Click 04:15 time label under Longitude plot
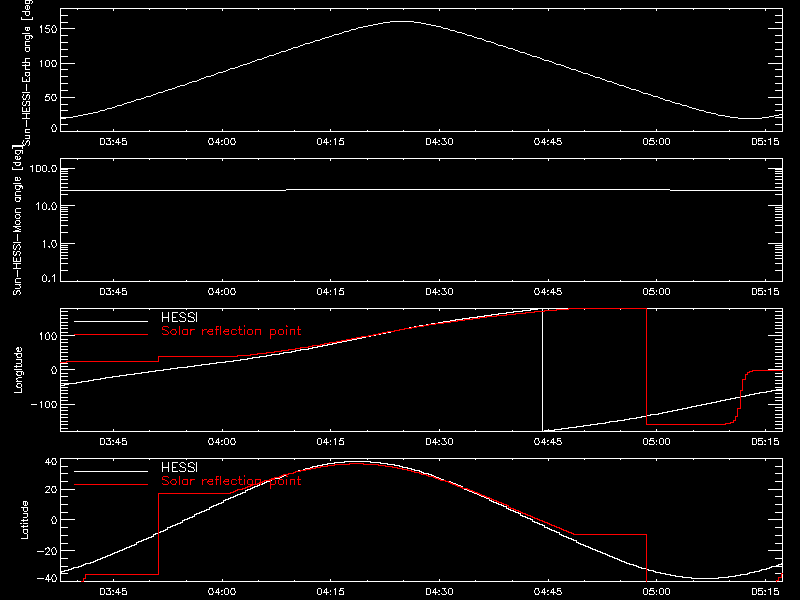 point(331,441)
